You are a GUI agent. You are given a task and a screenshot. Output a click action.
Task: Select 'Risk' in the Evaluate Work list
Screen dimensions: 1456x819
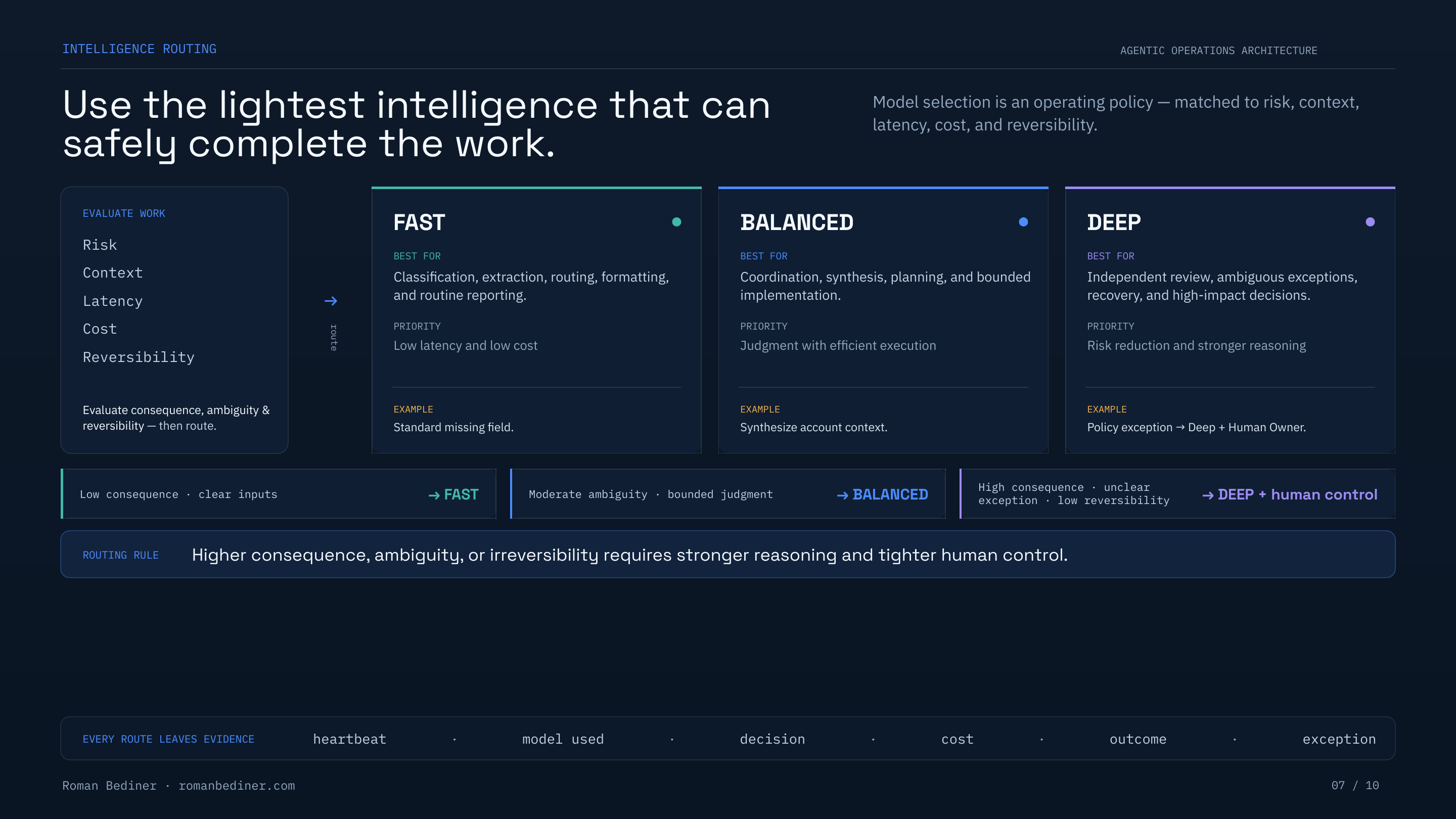pos(100,245)
